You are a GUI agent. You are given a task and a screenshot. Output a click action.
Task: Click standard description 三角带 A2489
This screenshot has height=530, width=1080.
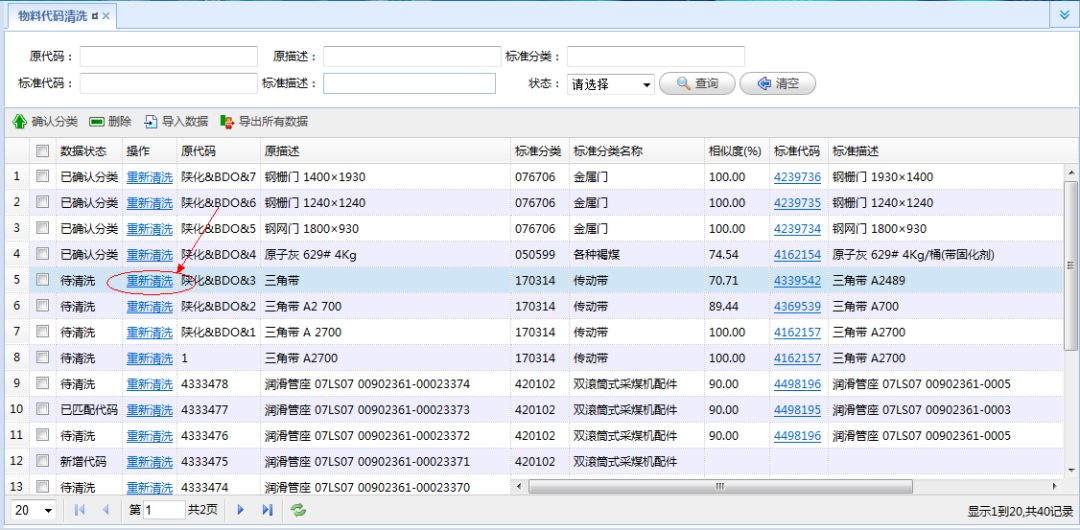869,281
